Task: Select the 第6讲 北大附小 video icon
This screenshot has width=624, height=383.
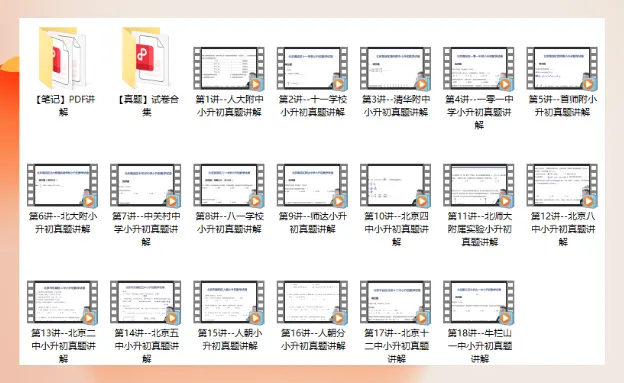Action: [62, 186]
